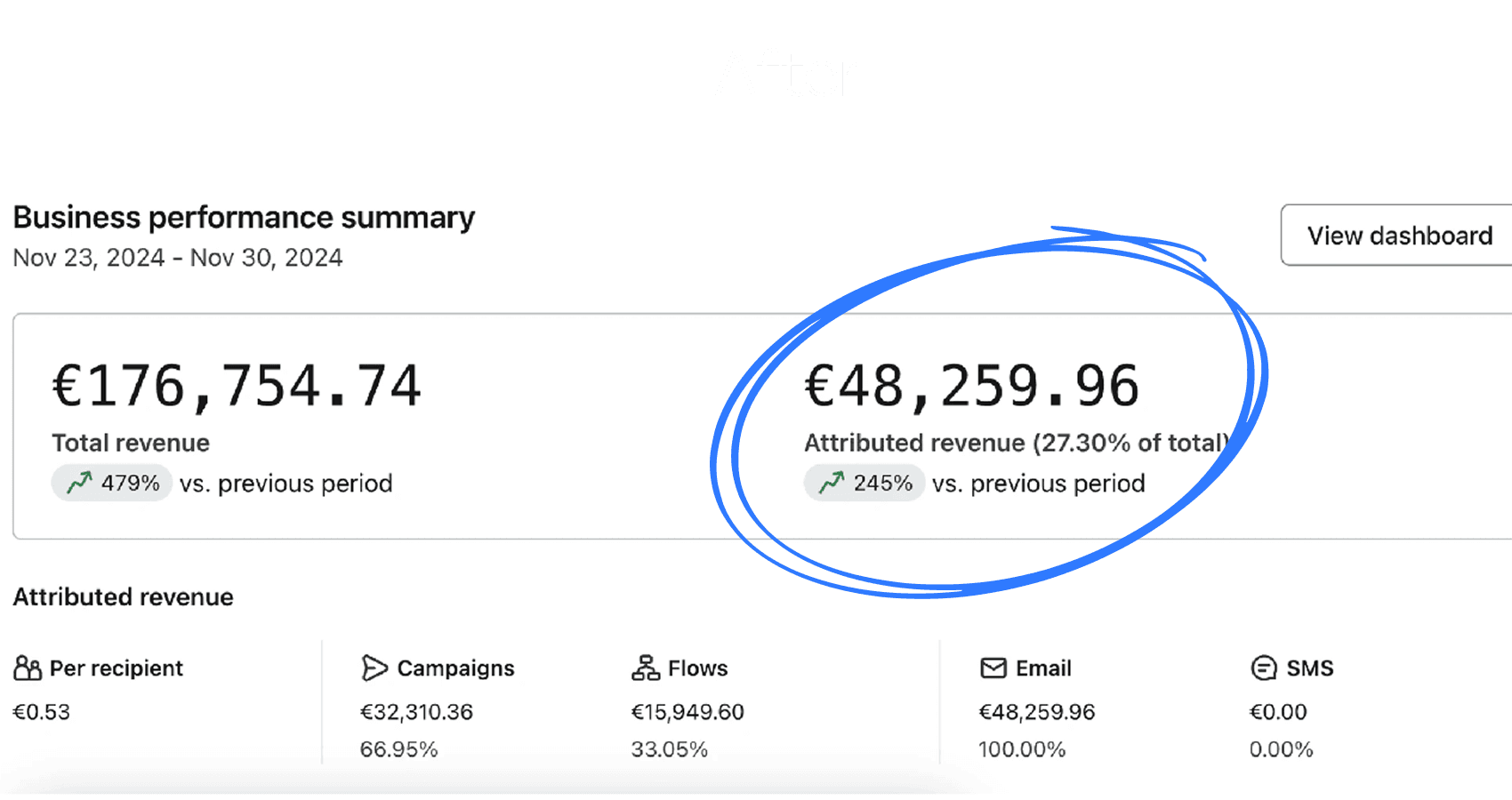The width and height of the screenshot is (1512, 800).
Task: Click the Campaigns paper-plane icon
Action: (374, 668)
